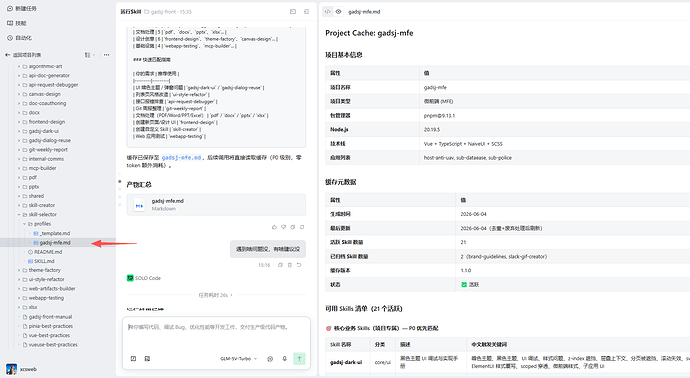
Task: Expand the 任务耗时 26s task duration details
Action: coord(216,295)
